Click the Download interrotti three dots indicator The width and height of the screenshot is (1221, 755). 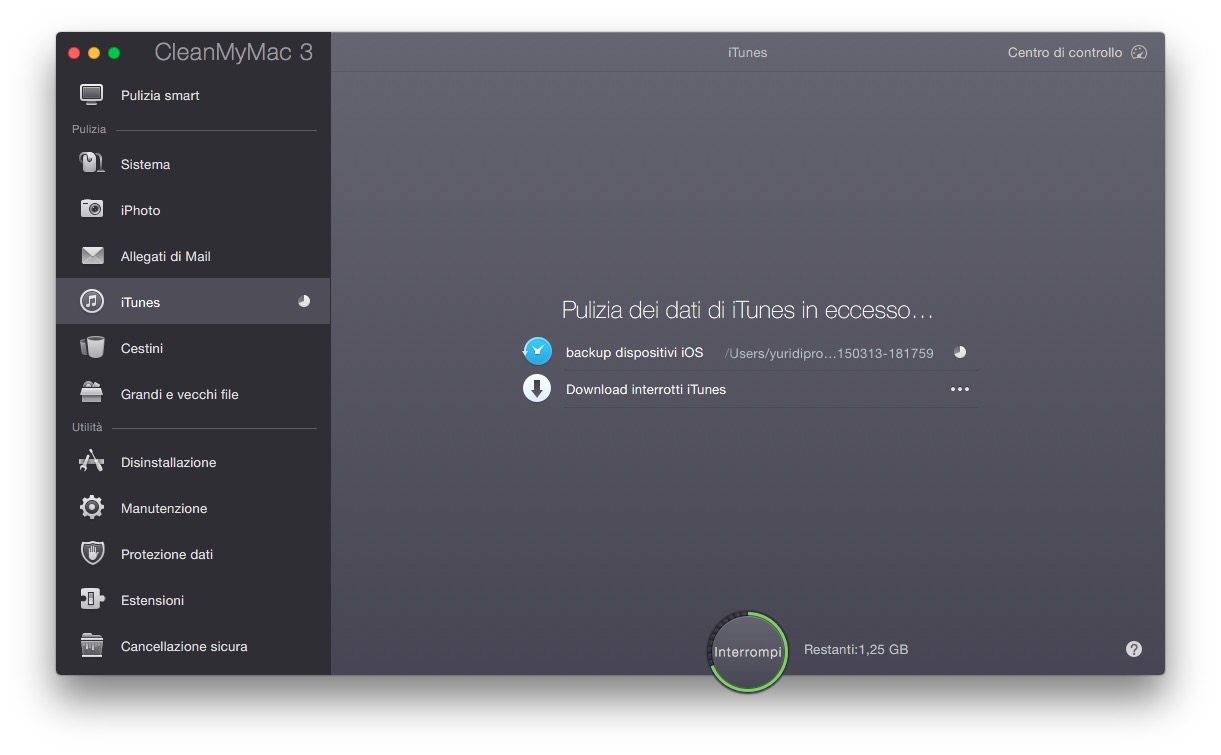pyautogui.click(x=960, y=389)
